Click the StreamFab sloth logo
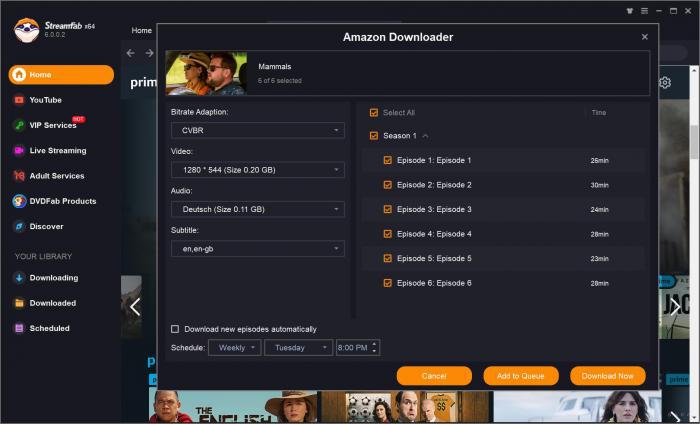 click(26, 30)
